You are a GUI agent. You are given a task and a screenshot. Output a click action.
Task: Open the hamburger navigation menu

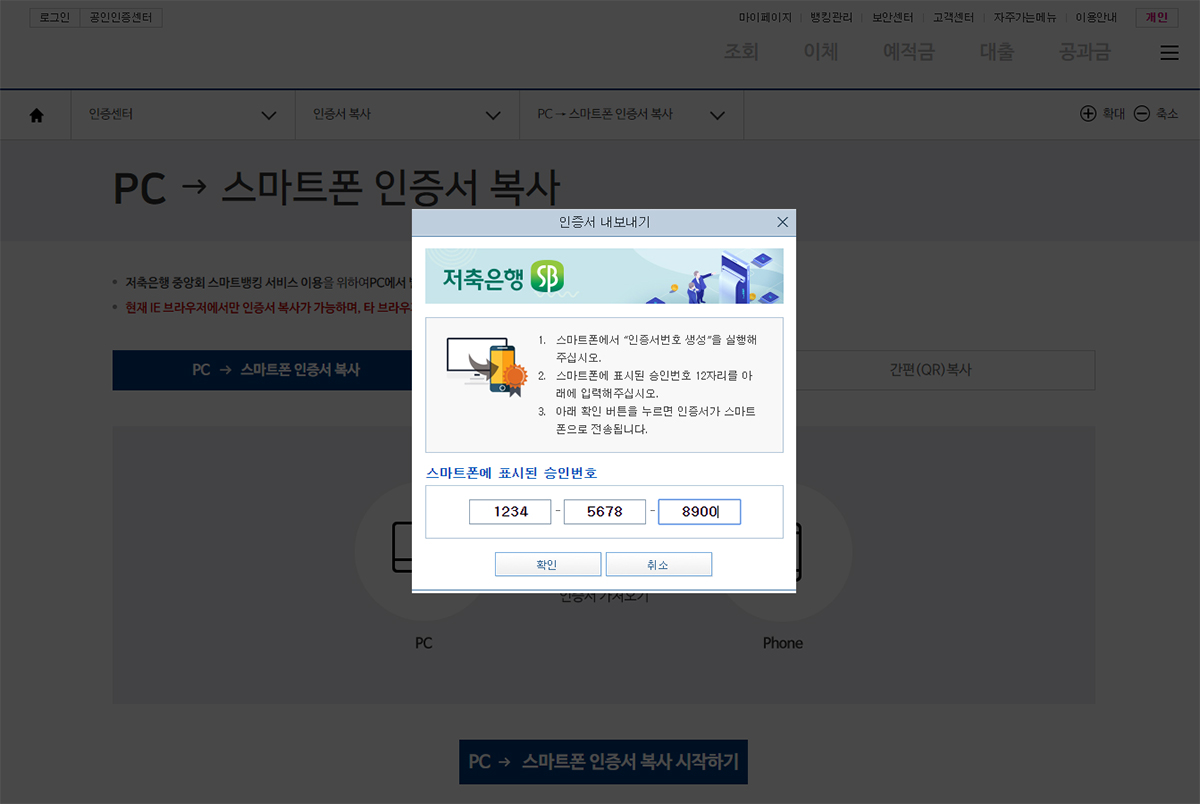point(1169,53)
